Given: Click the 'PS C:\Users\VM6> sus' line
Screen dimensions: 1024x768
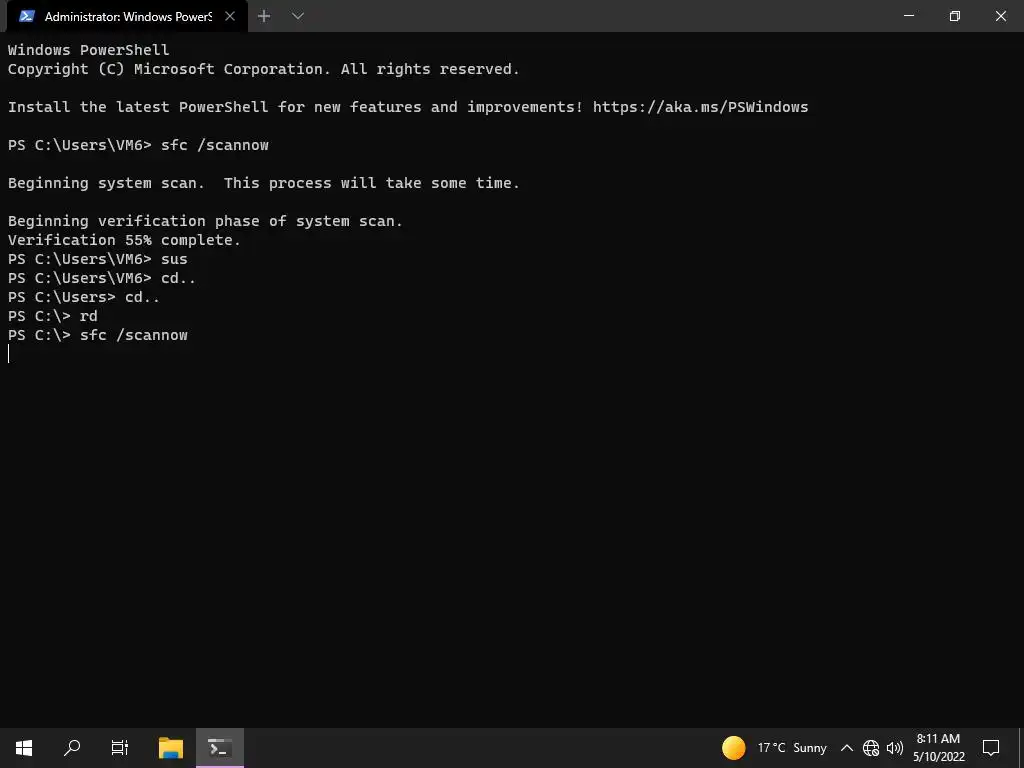Looking at the screenshot, I should click(x=98, y=259).
